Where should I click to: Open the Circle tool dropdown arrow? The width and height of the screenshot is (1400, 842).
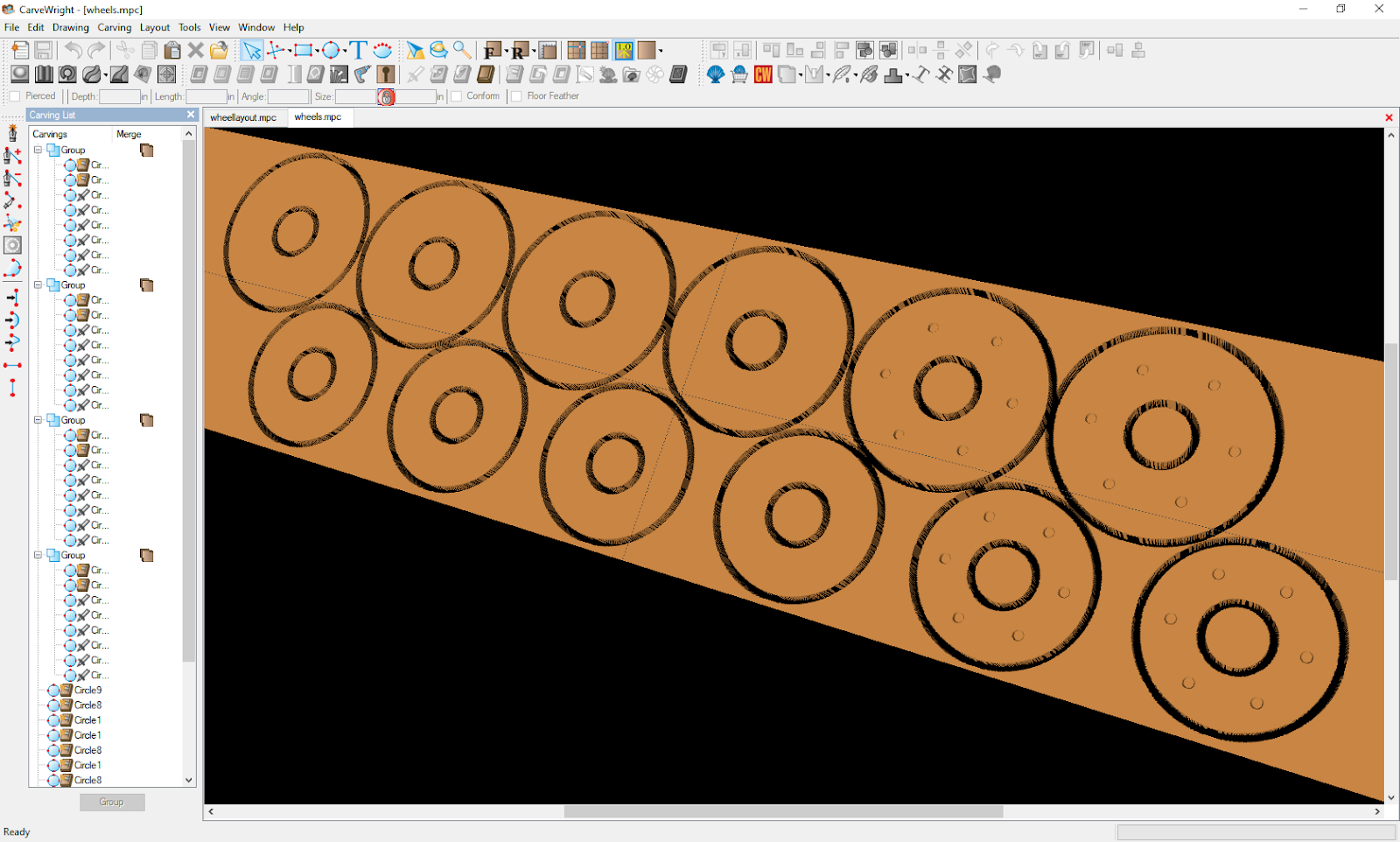tap(345, 51)
